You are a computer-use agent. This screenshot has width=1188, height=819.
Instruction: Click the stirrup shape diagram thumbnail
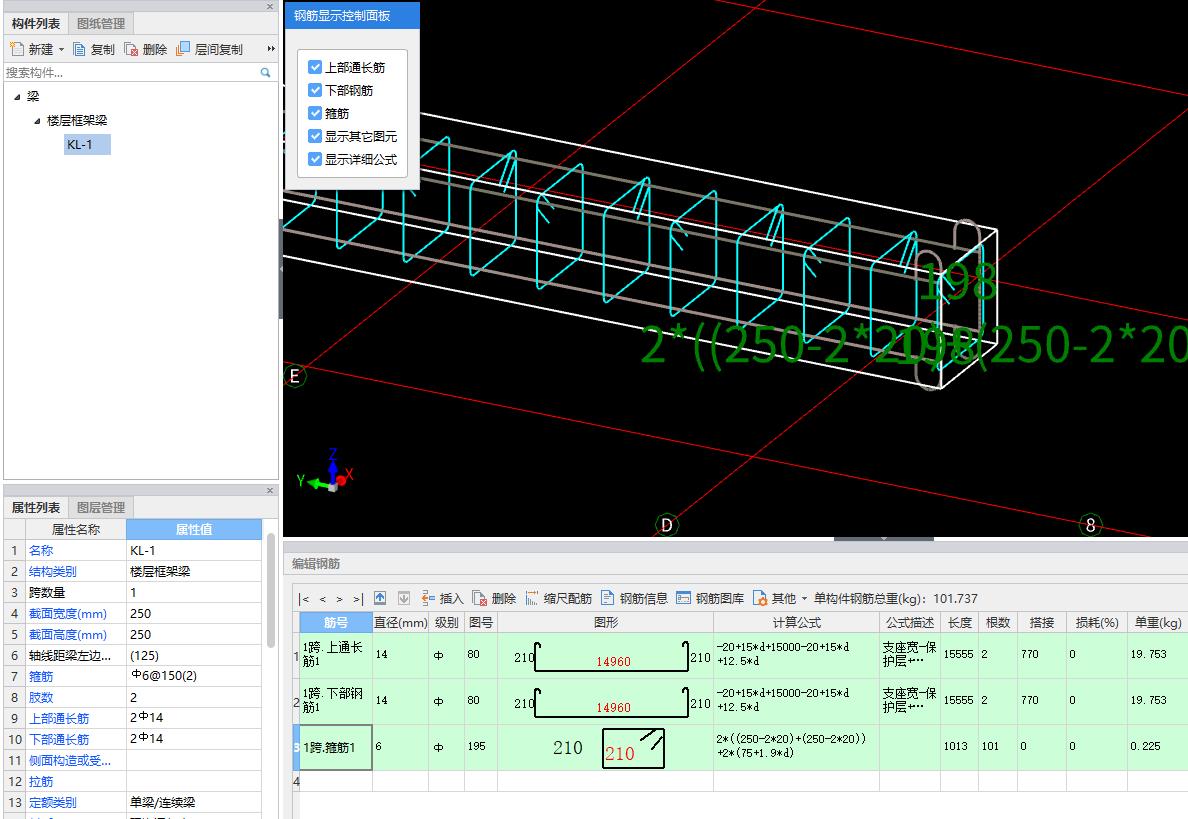coord(633,749)
